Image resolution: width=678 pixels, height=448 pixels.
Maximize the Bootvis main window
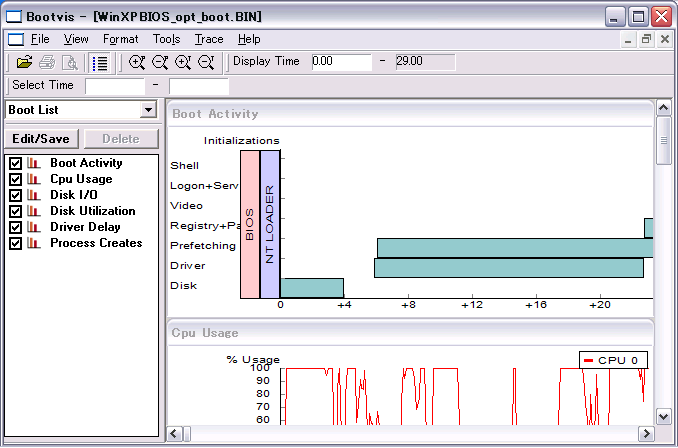638,17
